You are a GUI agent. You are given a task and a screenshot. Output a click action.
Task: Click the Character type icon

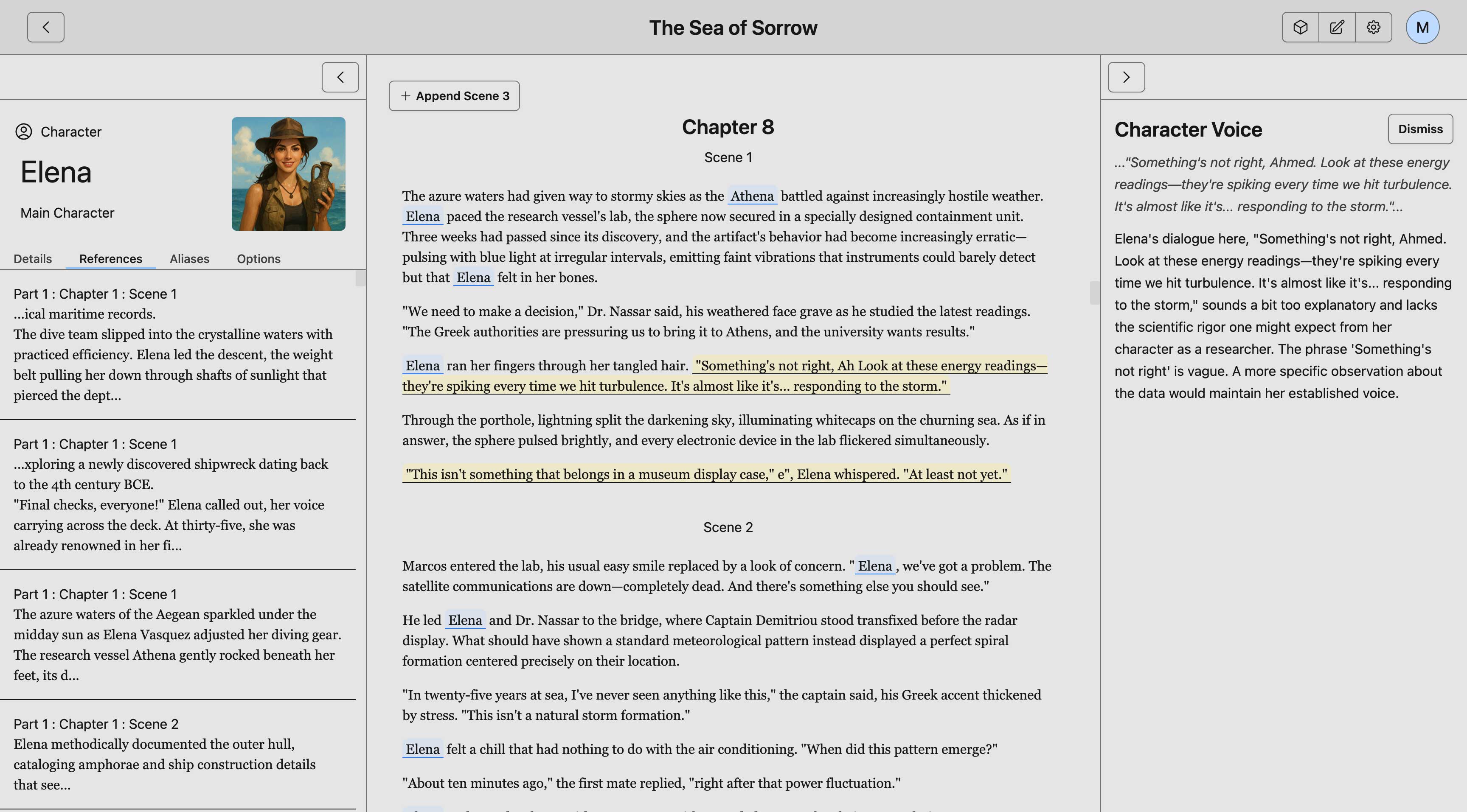[23, 132]
